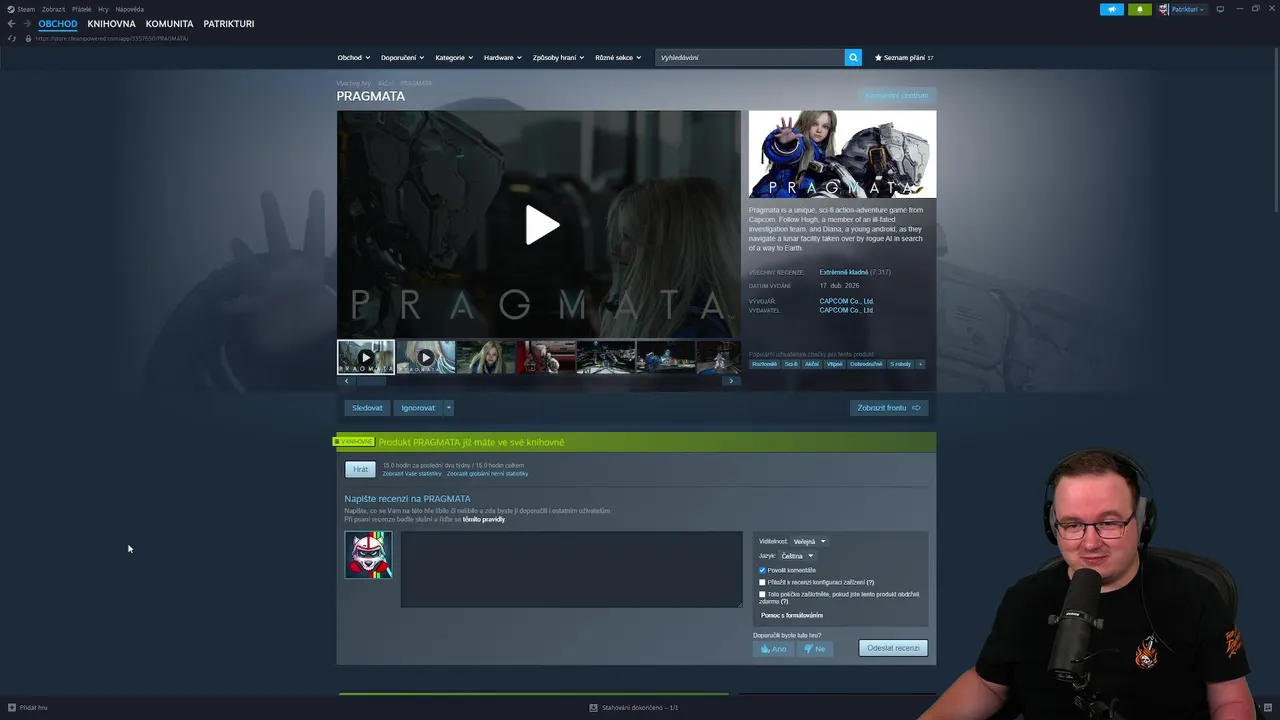Click the Ignorovat button
The image size is (1280, 720).
418,408
